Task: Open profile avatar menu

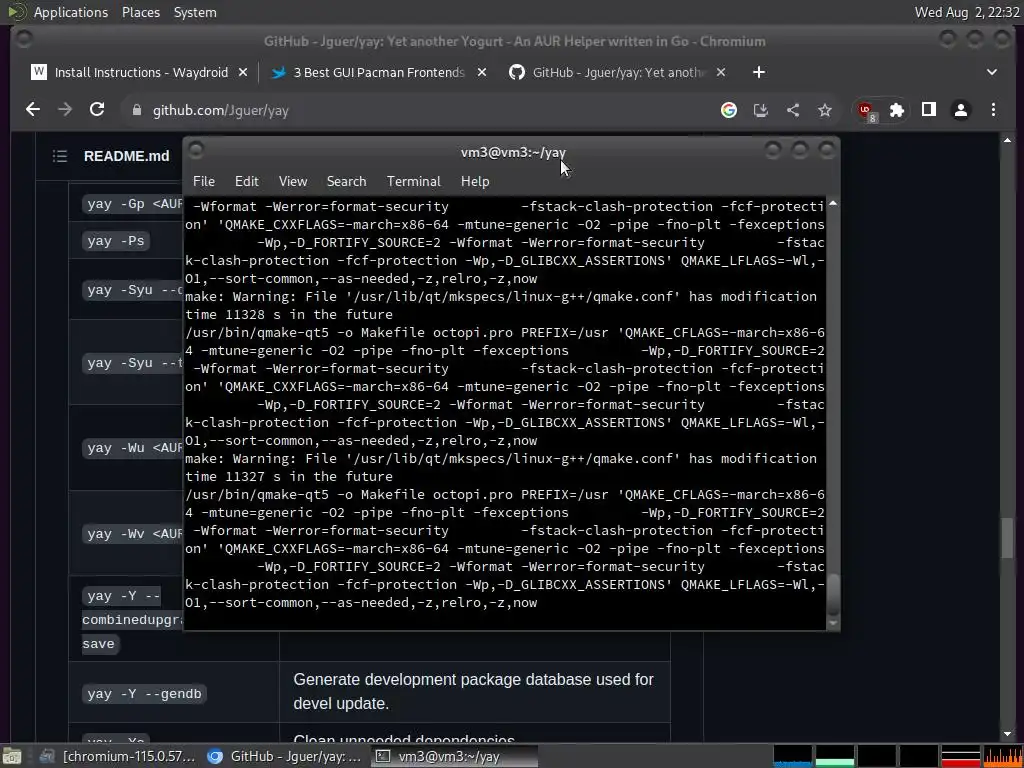Action: [x=961, y=110]
